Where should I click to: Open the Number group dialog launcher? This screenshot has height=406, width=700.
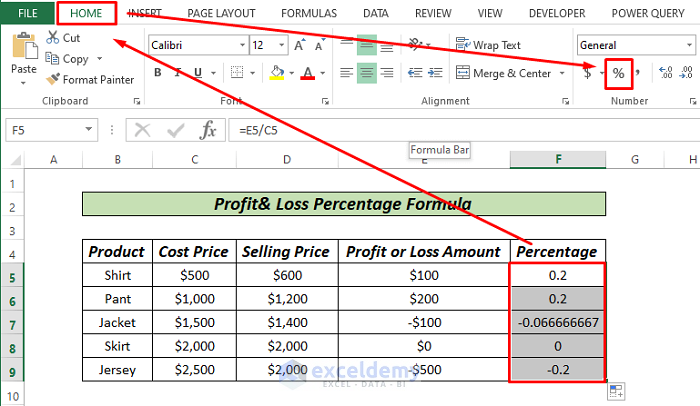coord(692,102)
